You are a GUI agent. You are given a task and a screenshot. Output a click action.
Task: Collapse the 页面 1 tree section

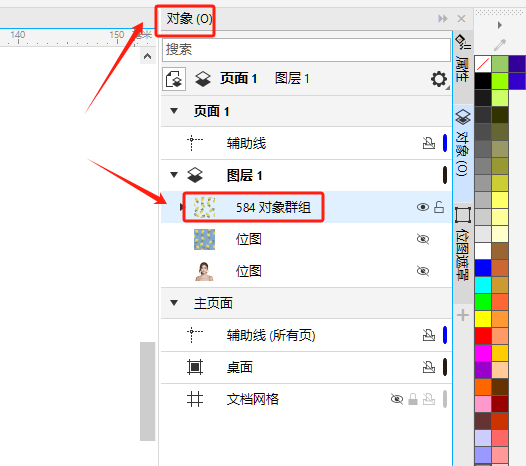pos(174,111)
